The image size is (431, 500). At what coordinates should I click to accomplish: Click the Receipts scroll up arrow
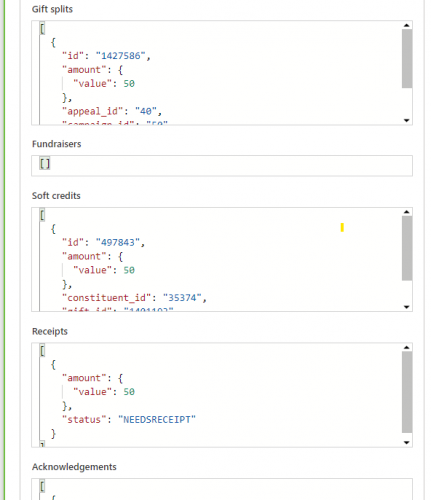coord(406,348)
